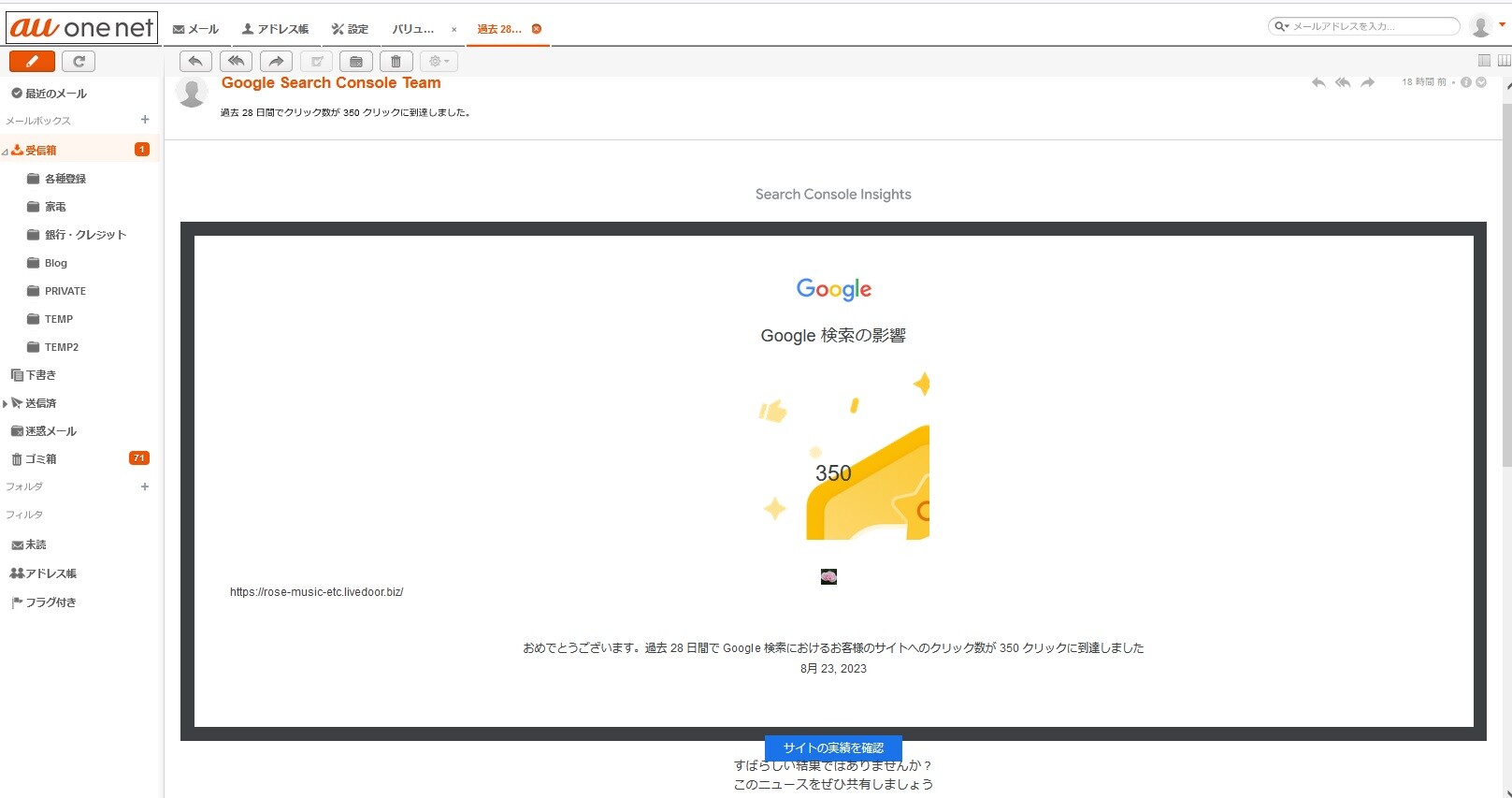Reply to all from the message header

tap(1343, 82)
